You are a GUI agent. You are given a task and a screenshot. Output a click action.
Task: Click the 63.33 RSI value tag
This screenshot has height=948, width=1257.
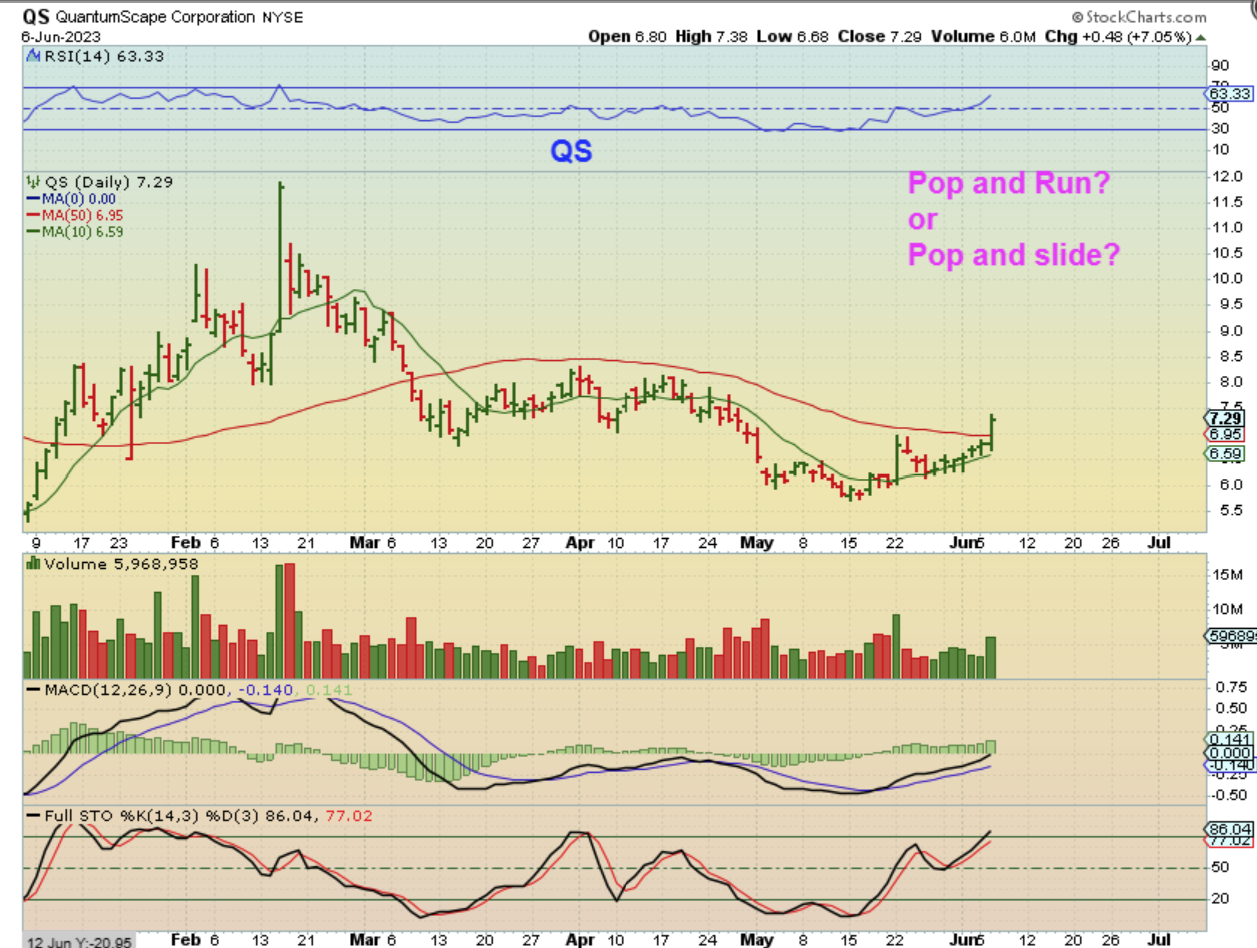pyautogui.click(x=1227, y=92)
